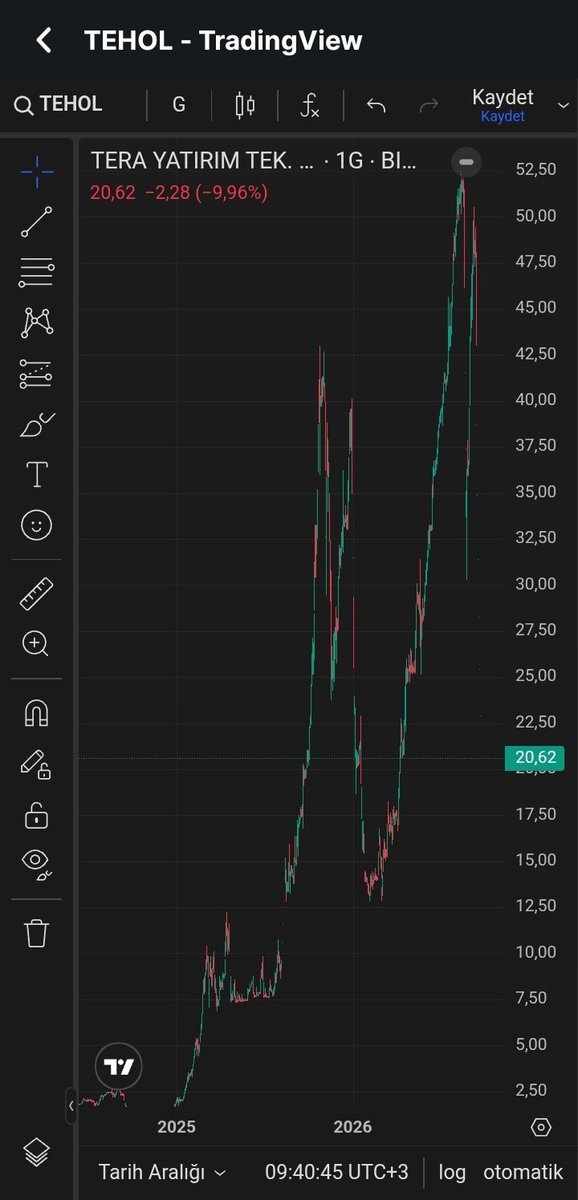
Task: Click the current price label 20,62
Action: 535,759
